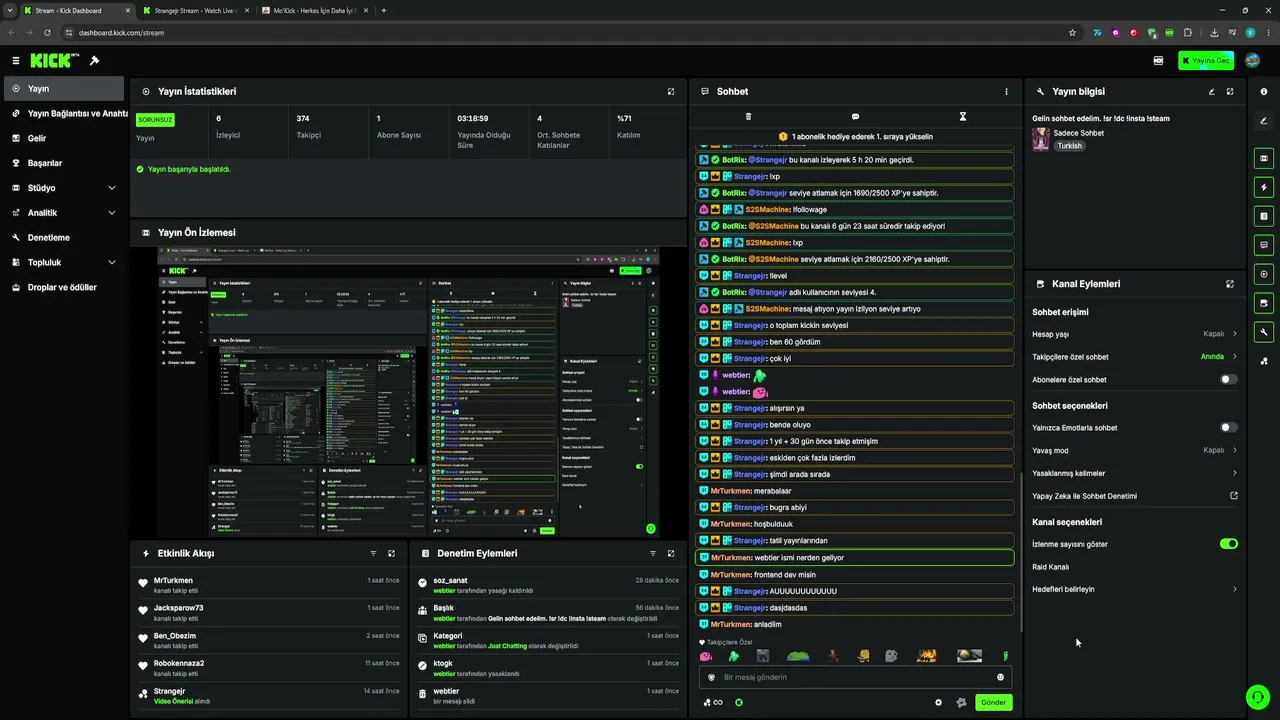Open the hamburger menu beside the Kick logo

click(15, 61)
